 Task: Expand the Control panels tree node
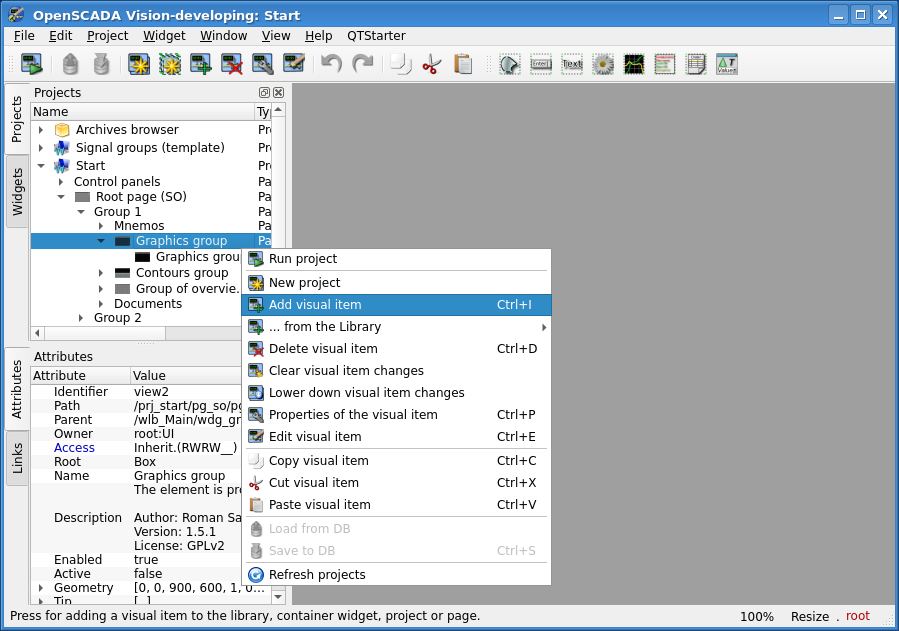tap(61, 182)
